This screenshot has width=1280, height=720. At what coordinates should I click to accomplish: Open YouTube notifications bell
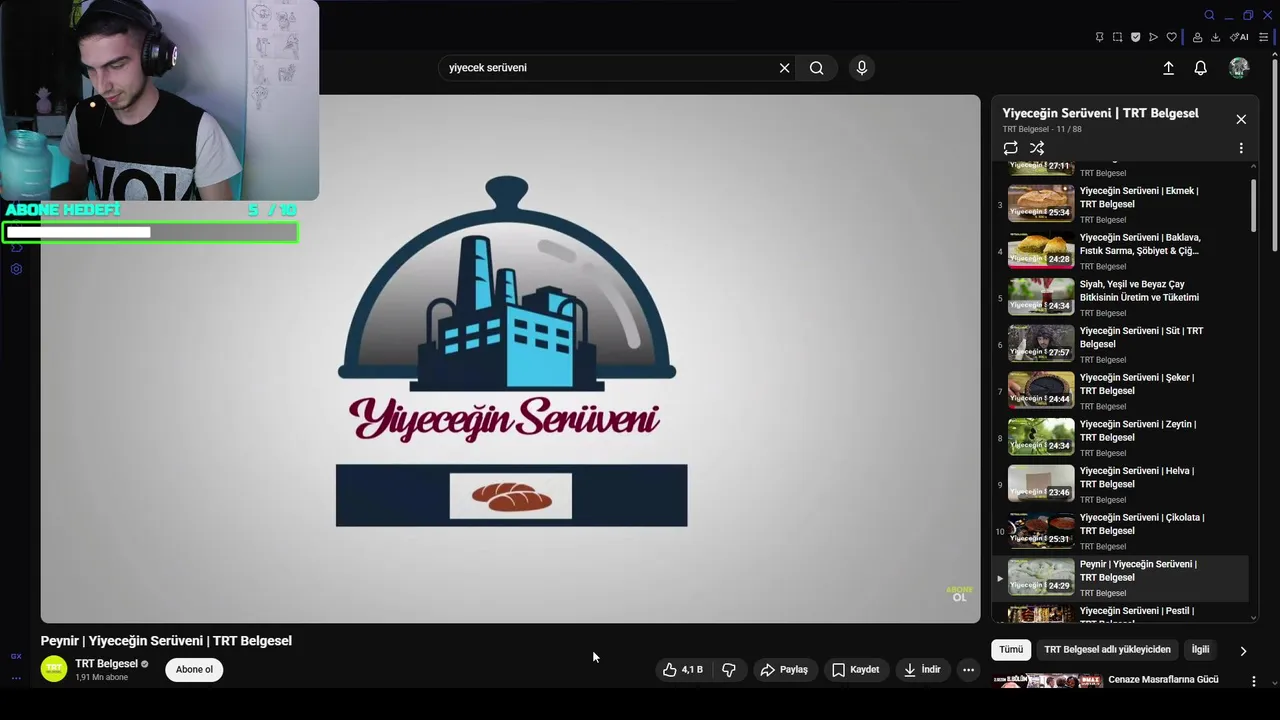(1200, 68)
